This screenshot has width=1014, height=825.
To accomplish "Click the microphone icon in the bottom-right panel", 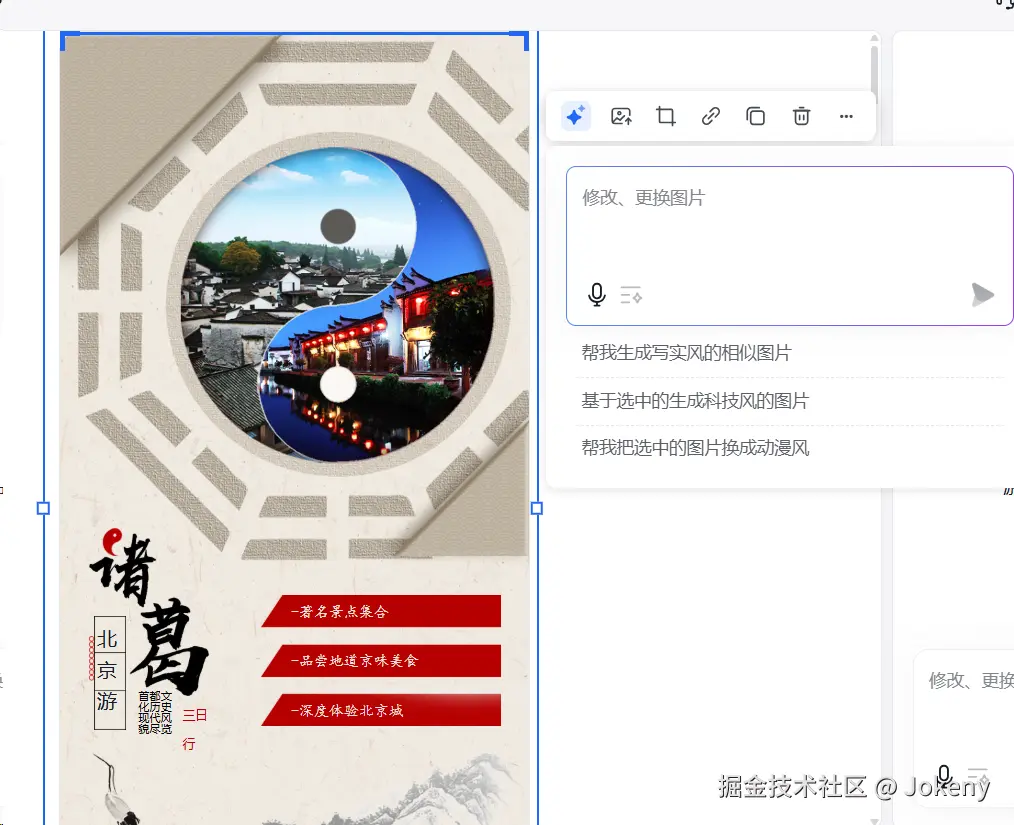I will click(943, 776).
